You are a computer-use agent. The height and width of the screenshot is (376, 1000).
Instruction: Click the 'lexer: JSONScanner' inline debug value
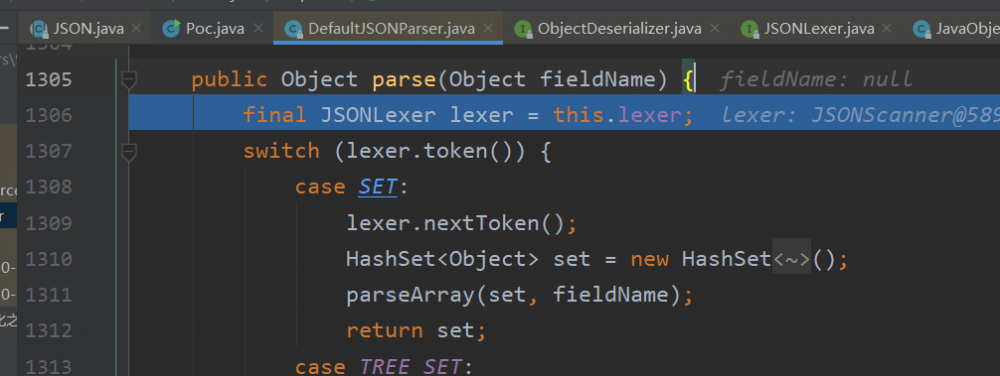861,115
